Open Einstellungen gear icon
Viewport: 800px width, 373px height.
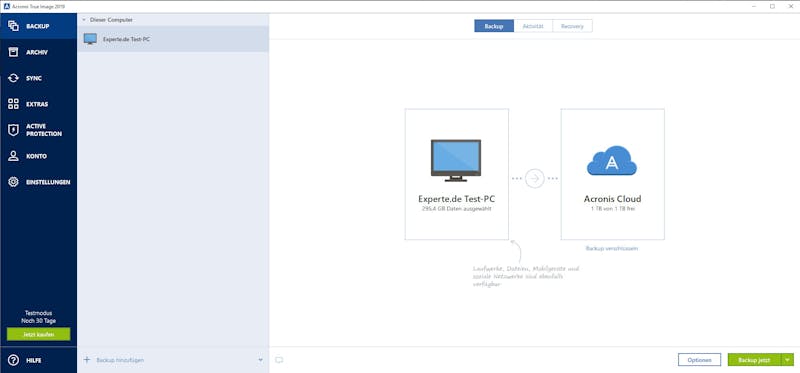pos(14,182)
